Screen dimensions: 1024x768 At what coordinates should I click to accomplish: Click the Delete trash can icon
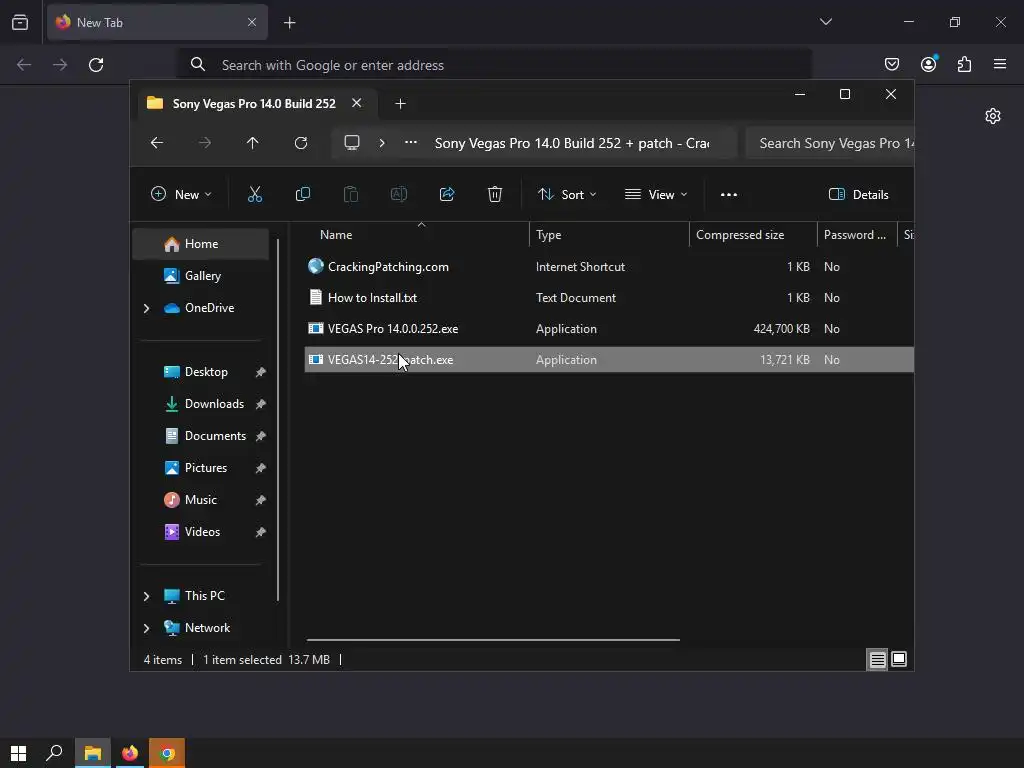click(495, 195)
